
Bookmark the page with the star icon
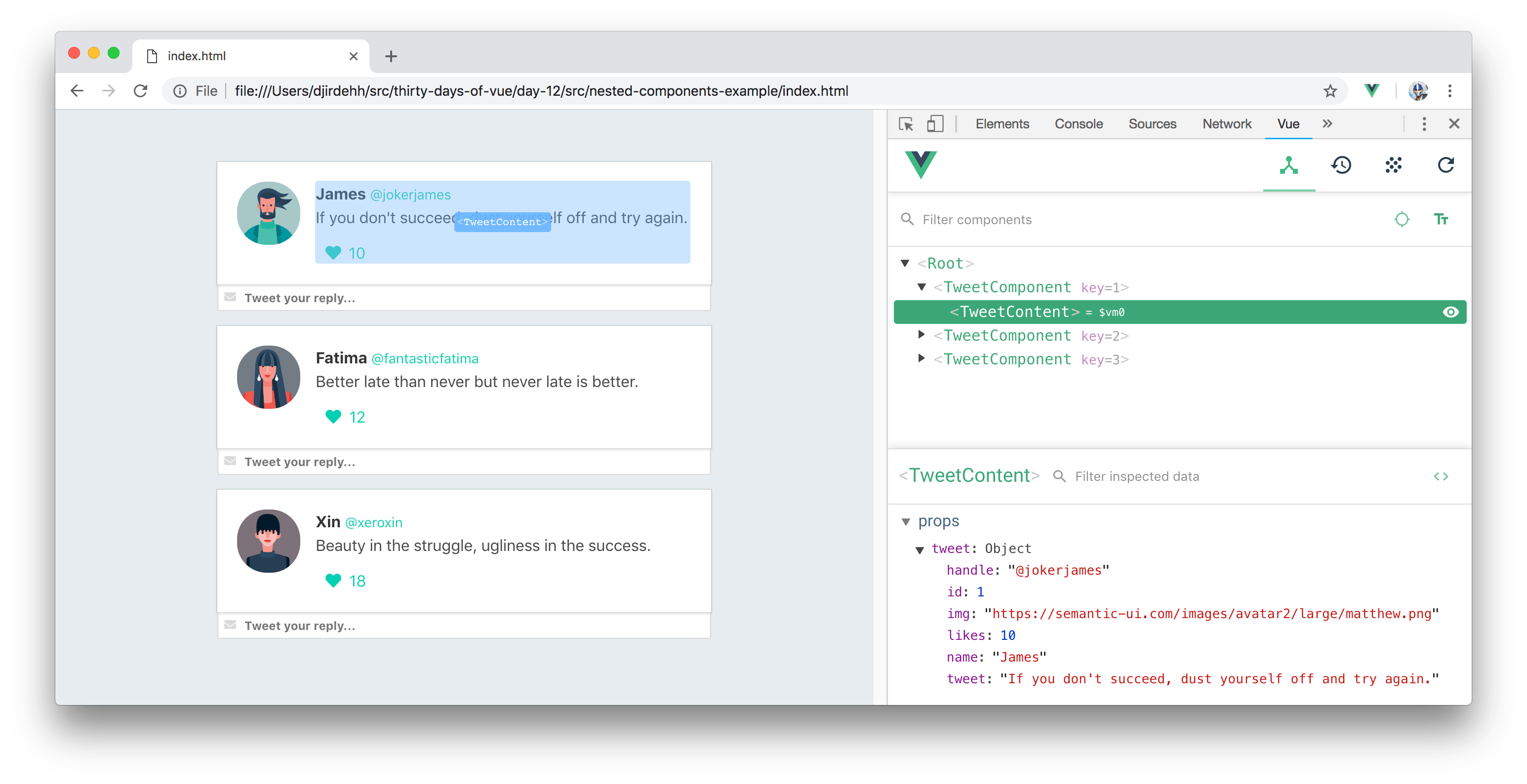click(x=1330, y=91)
